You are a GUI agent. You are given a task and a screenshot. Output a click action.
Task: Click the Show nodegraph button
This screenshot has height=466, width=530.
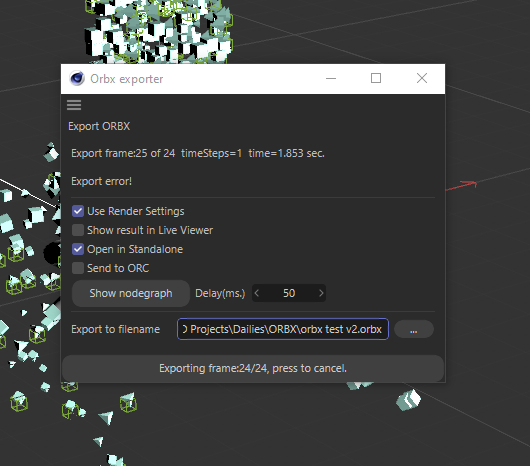pos(131,293)
